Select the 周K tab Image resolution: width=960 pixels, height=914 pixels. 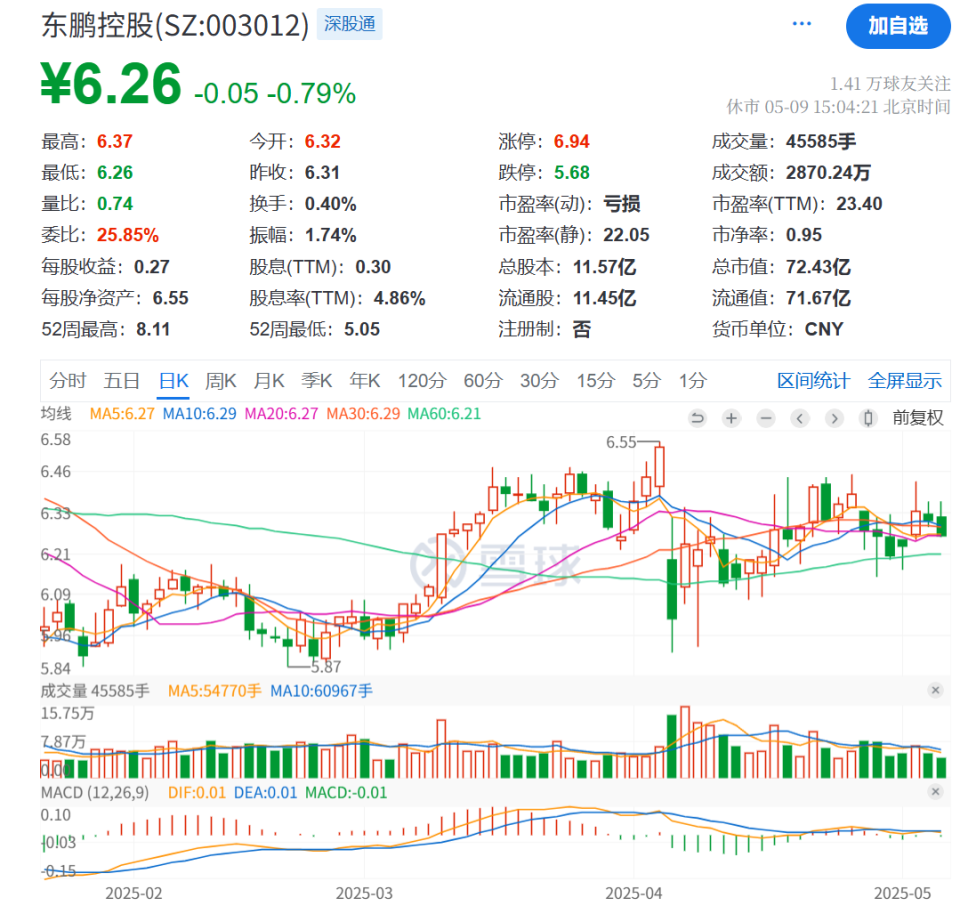pyautogui.click(x=220, y=381)
